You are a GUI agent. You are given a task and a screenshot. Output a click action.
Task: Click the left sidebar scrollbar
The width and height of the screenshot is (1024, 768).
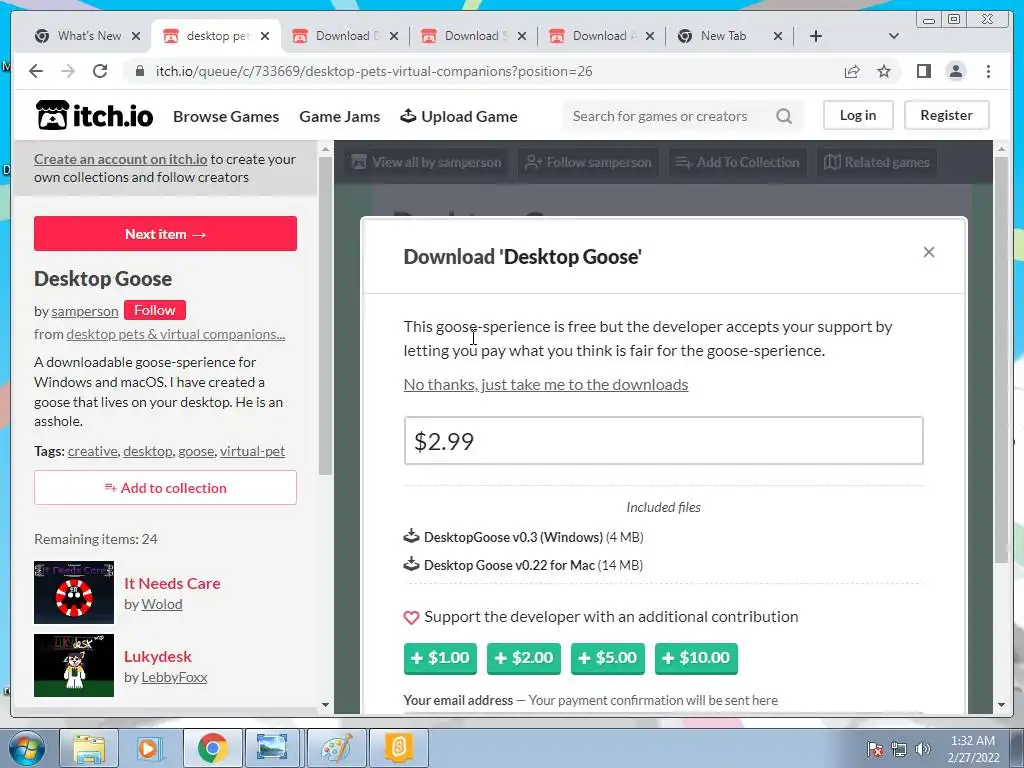click(x=325, y=315)
